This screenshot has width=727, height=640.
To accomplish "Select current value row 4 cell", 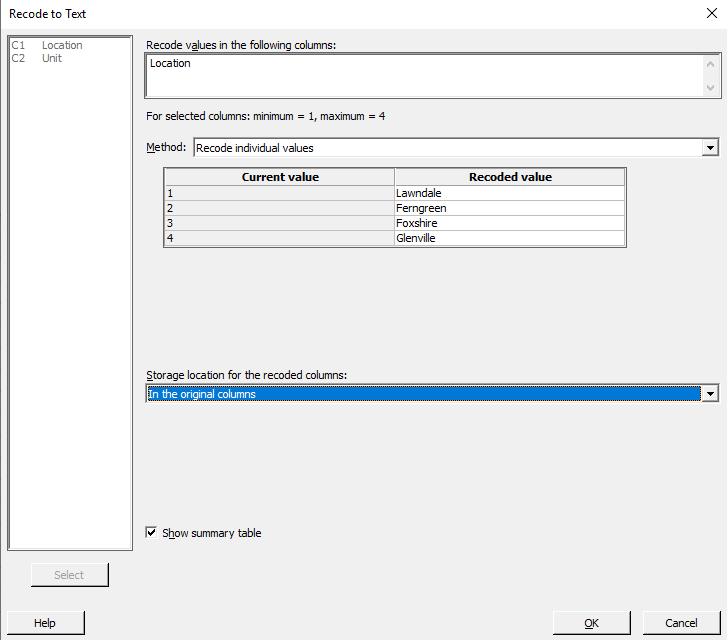I will coord(280,238).
